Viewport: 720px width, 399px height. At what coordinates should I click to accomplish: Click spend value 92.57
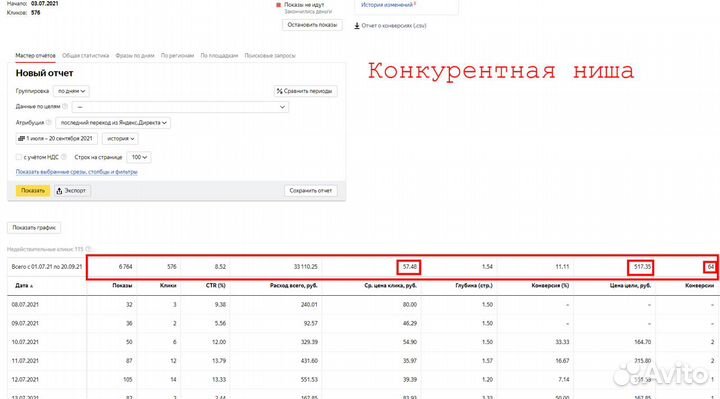point(310,323)
